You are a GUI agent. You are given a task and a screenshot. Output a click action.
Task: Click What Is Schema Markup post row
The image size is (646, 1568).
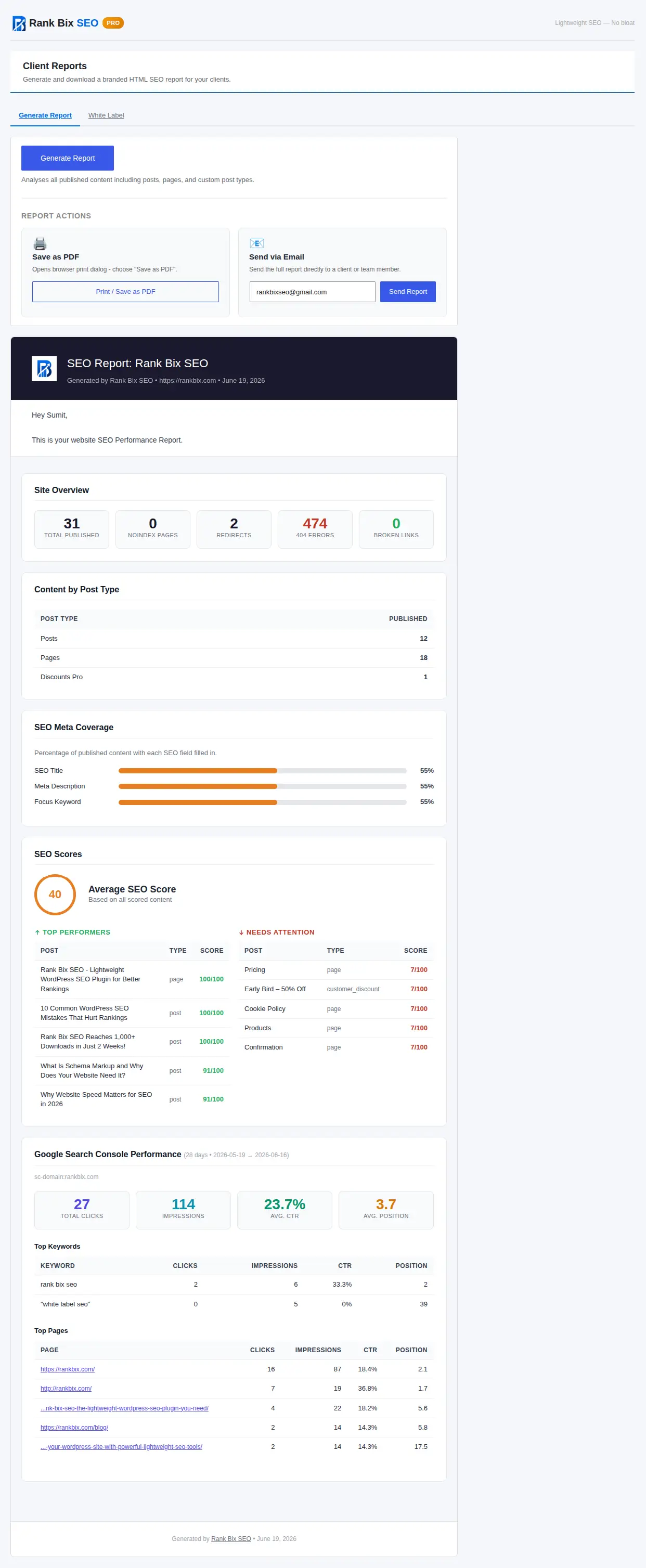point(132,1071)
